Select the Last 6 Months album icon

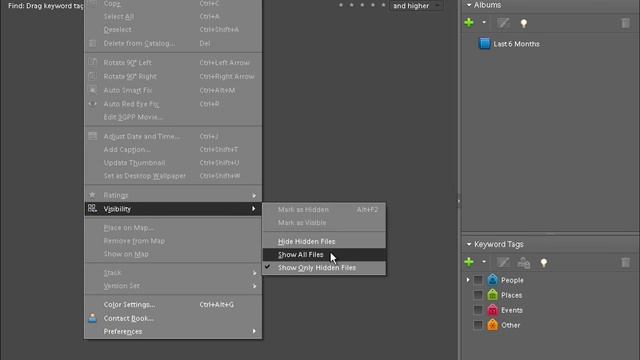(484, 44)
